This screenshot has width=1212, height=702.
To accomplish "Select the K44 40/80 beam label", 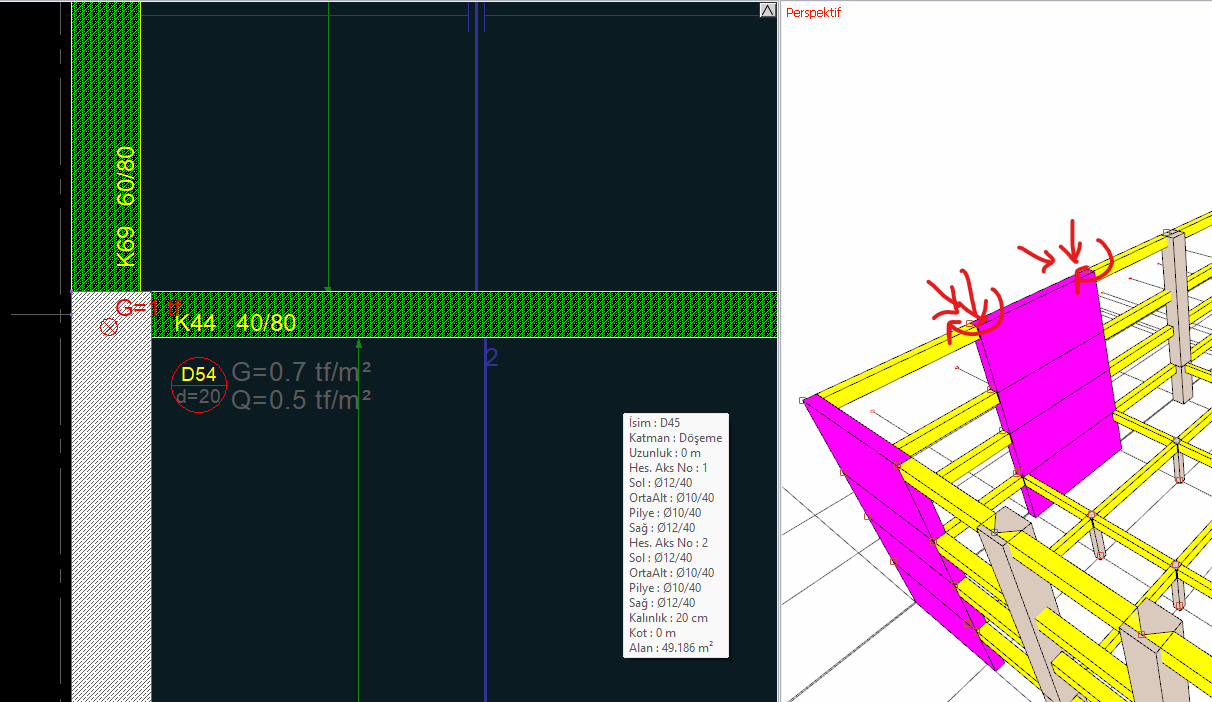I will (x=236, y=322).
